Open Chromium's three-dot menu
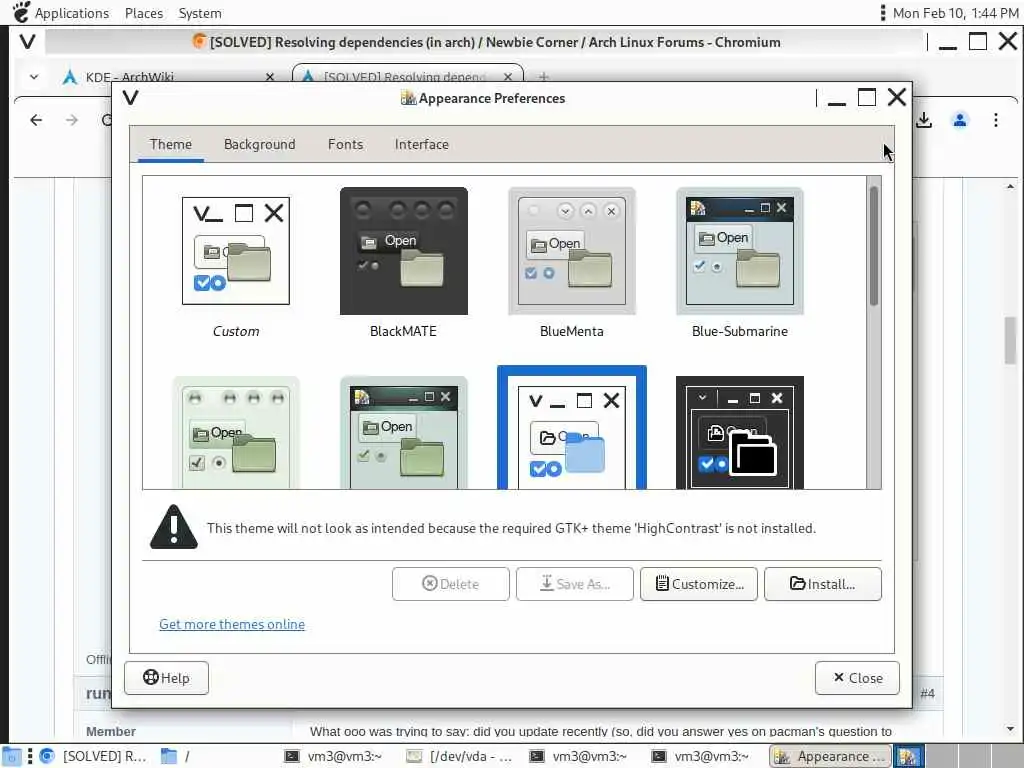Viewport: 1024px width, 768px height. 995,120
